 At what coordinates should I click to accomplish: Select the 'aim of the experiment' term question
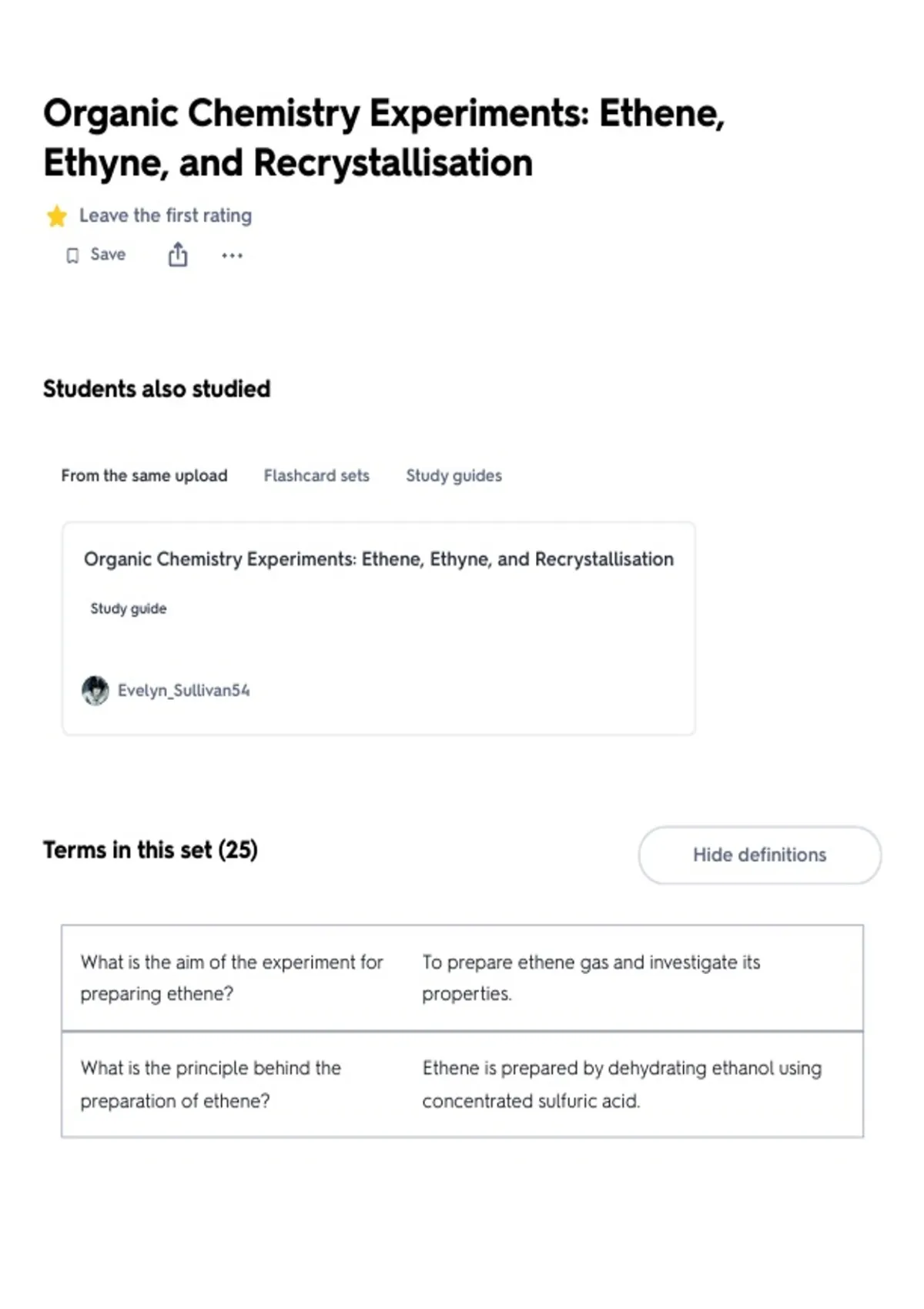pos(232,978)
